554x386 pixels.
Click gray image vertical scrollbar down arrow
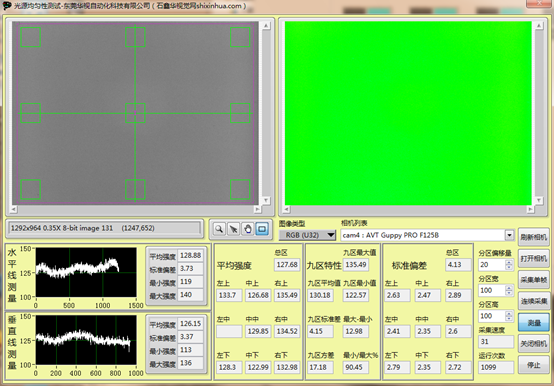266,201
